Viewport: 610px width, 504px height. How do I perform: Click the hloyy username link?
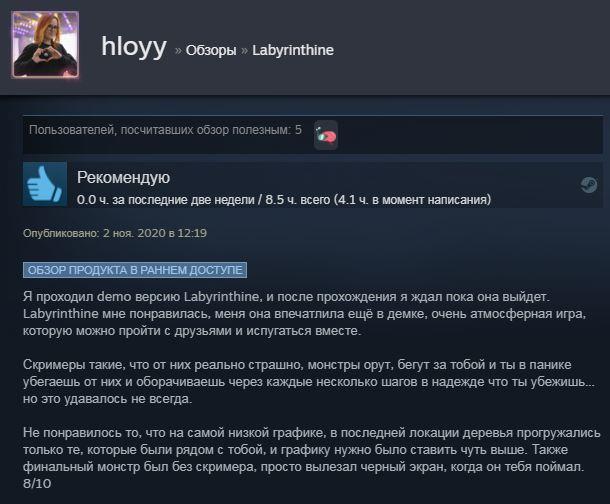tap(134, 47)
